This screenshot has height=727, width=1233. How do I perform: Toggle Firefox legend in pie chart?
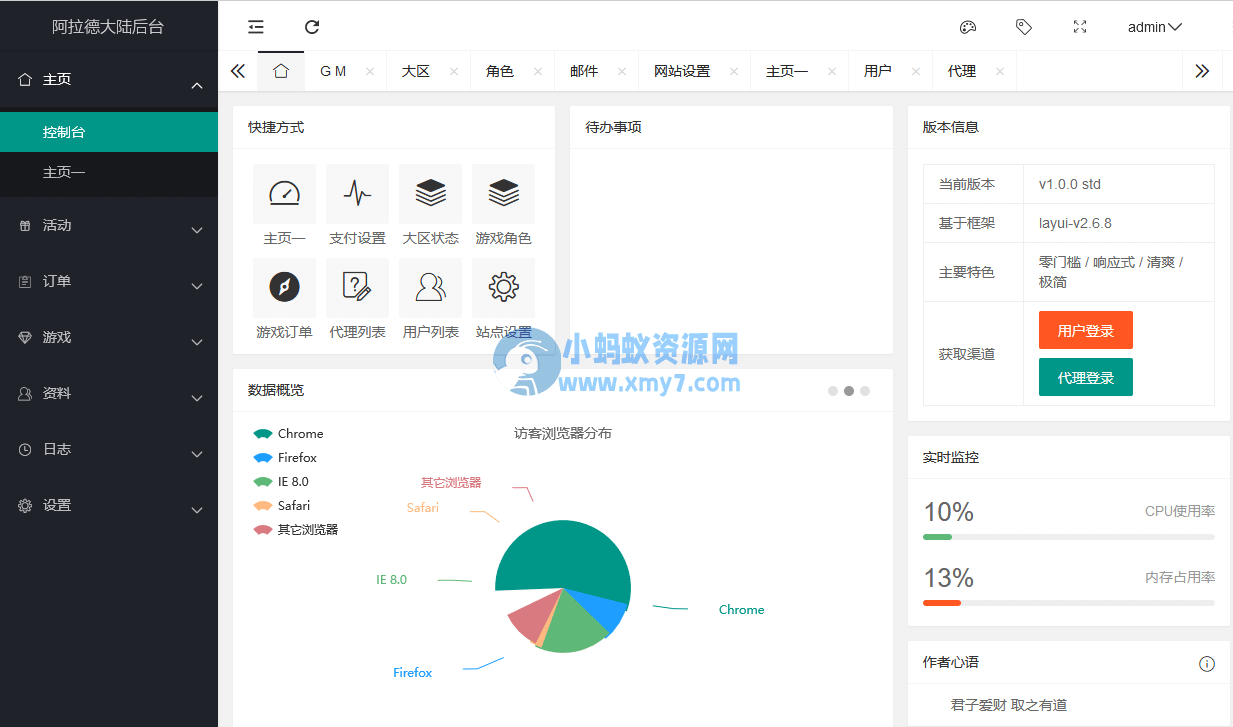(x=286, y=458)
